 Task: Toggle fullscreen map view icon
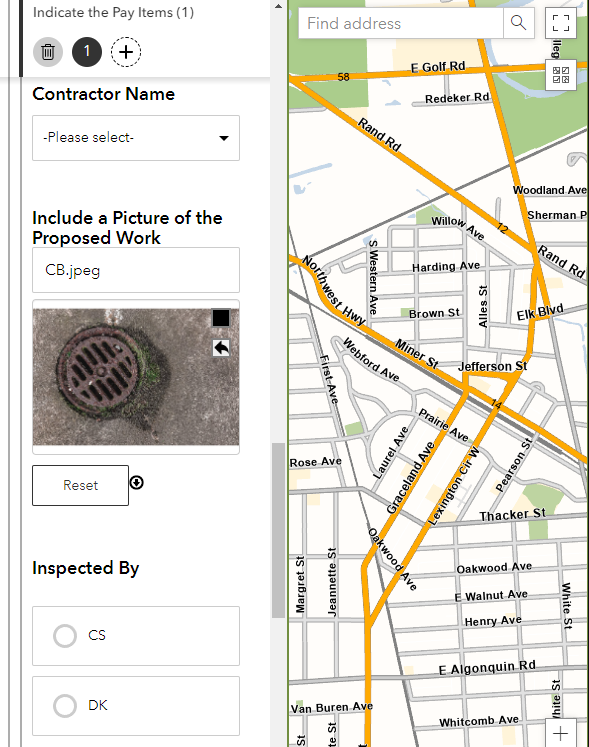pyautogui.click(x=561, y=23)
